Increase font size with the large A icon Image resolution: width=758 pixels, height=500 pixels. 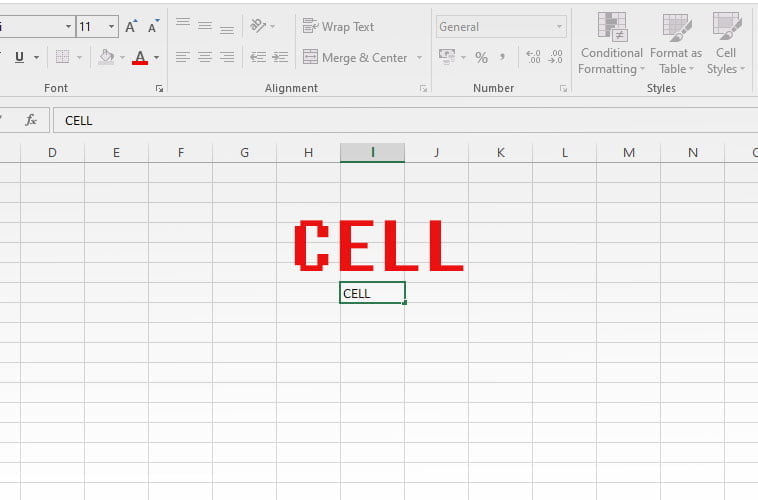(131, 27)
